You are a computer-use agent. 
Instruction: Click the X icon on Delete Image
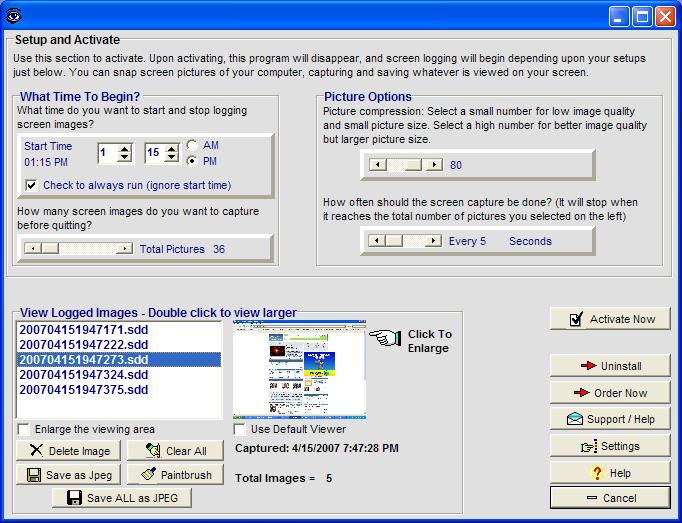pyautogui.click(x=37, y=450)
